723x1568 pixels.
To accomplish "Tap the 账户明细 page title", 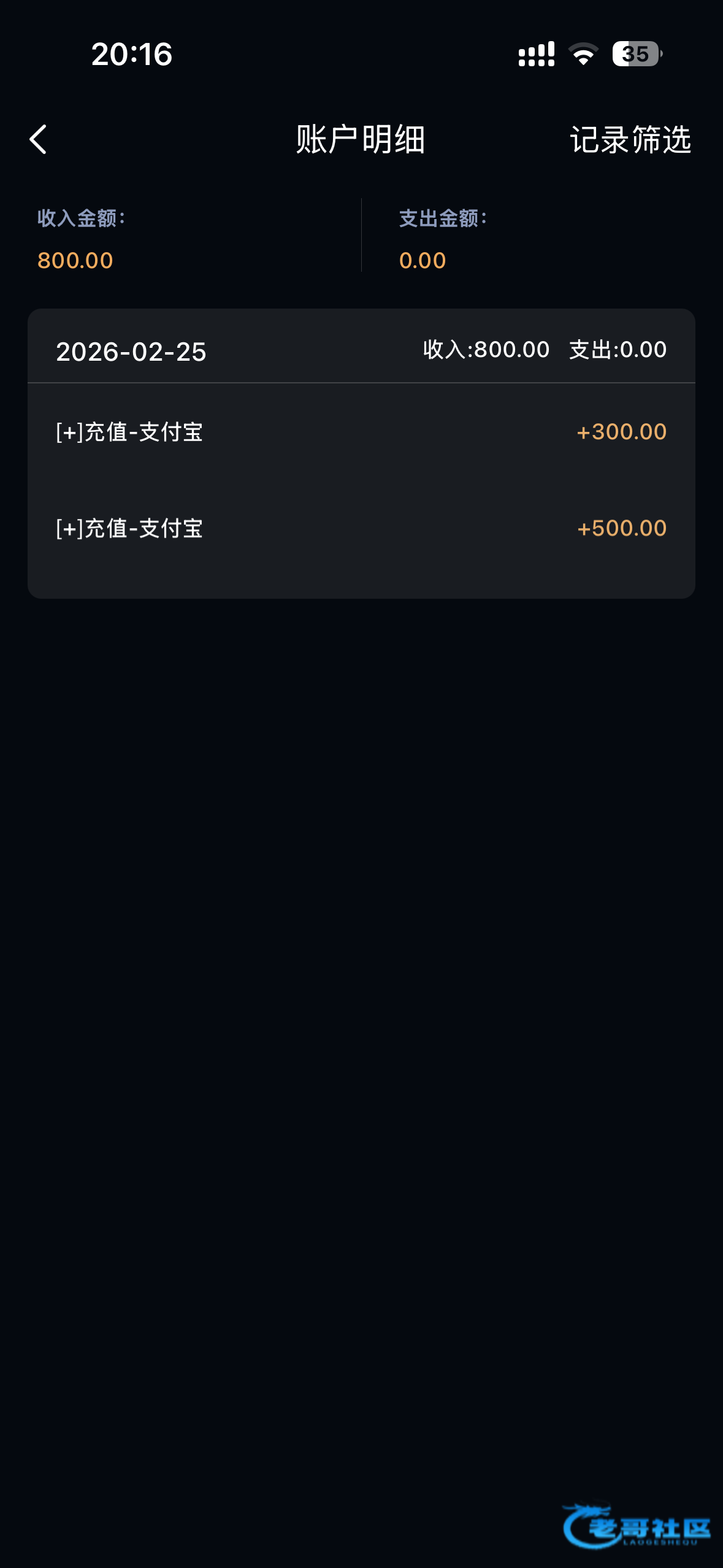I will pyautogui.click(x=361, y=139).
